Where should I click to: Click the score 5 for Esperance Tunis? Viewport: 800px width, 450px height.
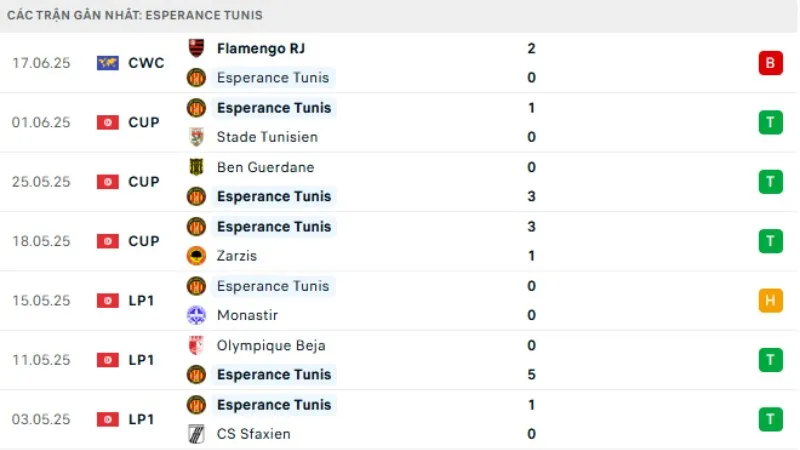(531, 375)
